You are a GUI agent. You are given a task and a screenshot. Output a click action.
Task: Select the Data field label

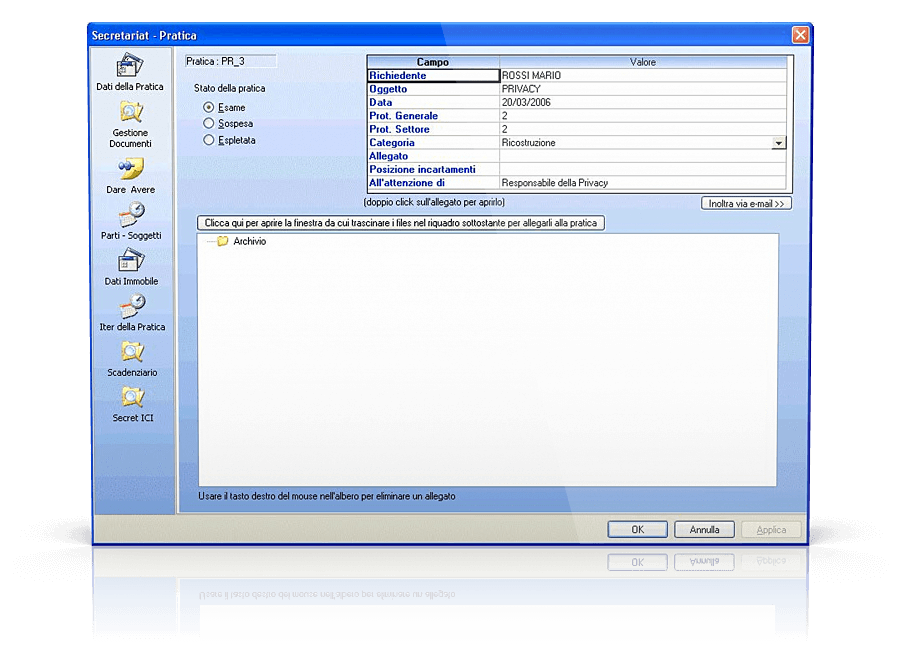point(381,102)
